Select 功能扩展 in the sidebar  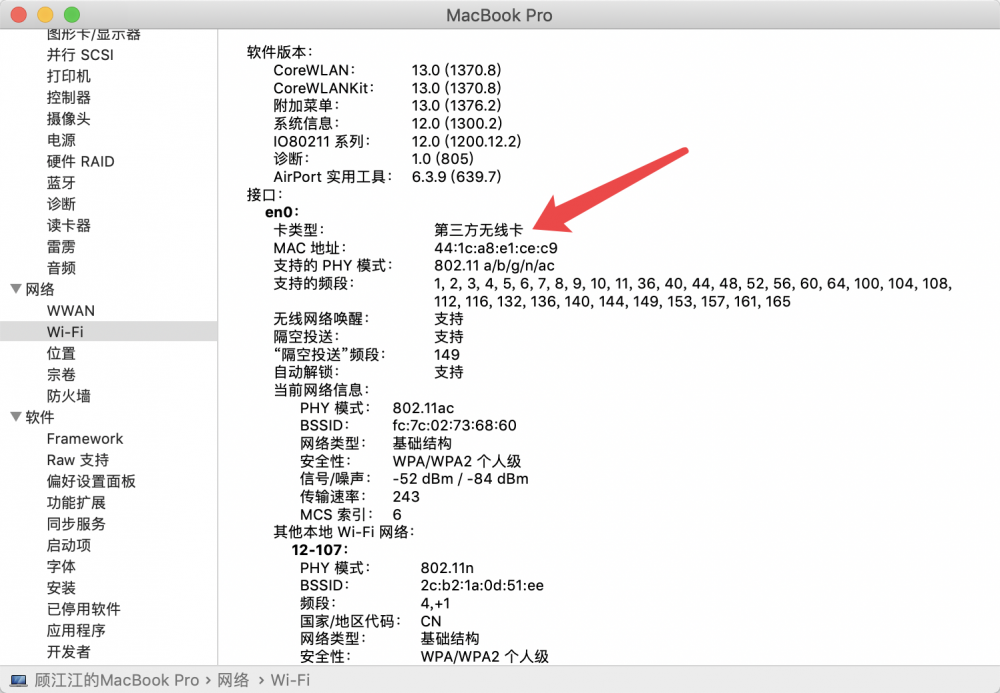point(76,502)
